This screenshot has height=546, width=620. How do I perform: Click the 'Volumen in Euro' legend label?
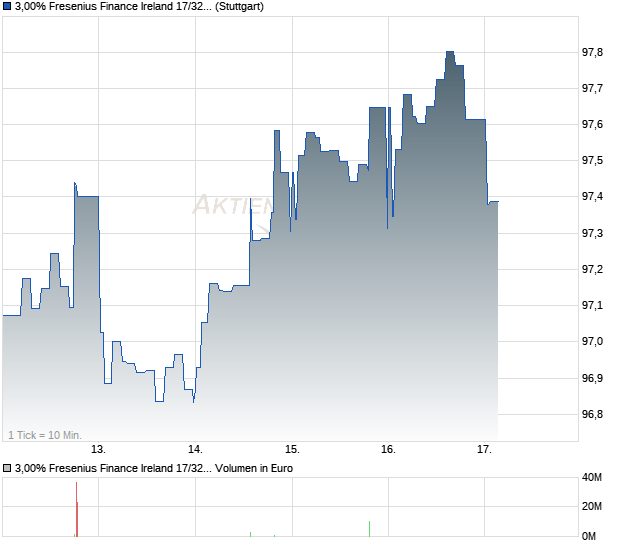point(254,469)
